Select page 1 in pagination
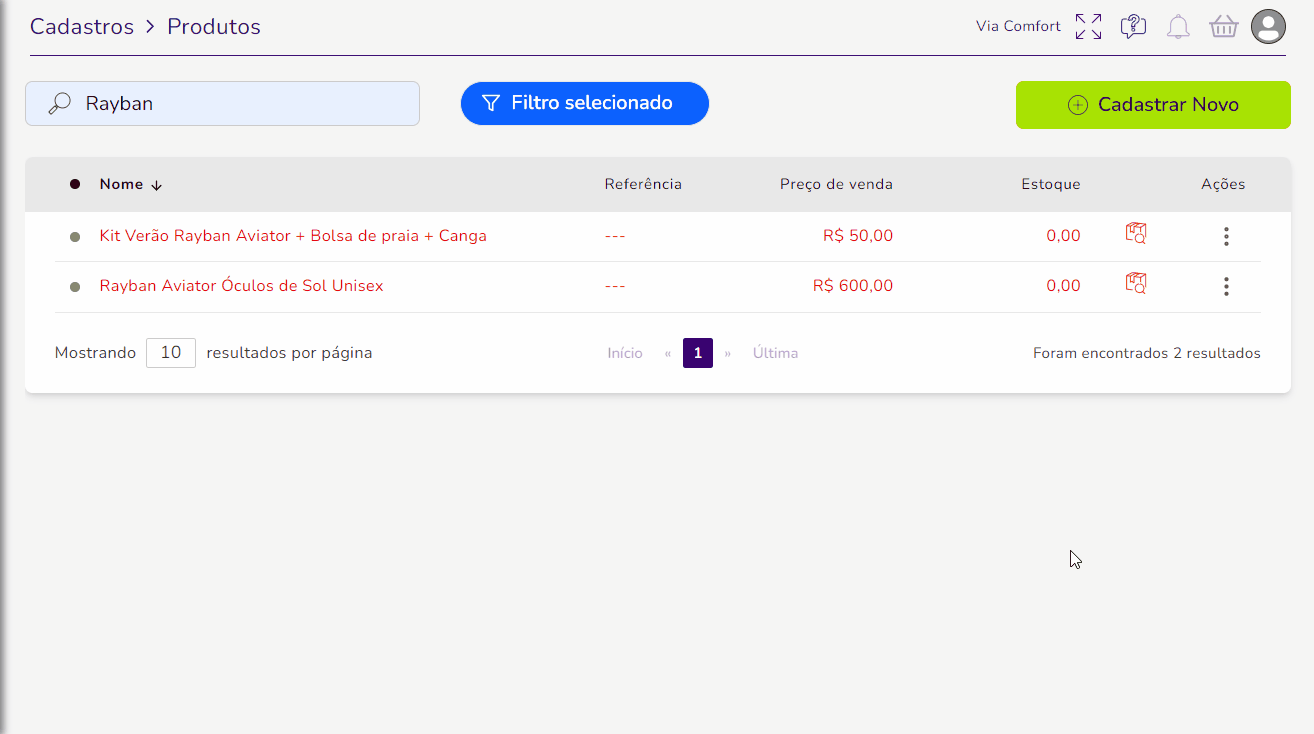 [x=698, y=353]
